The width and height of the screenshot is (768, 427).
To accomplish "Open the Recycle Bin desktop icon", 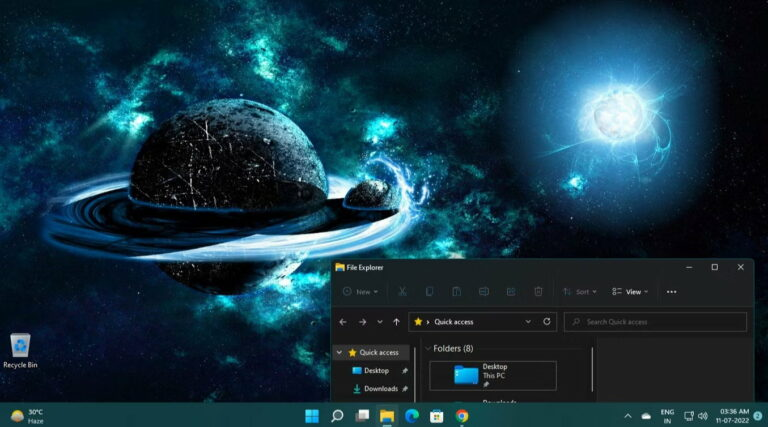I will coord(20,351).
